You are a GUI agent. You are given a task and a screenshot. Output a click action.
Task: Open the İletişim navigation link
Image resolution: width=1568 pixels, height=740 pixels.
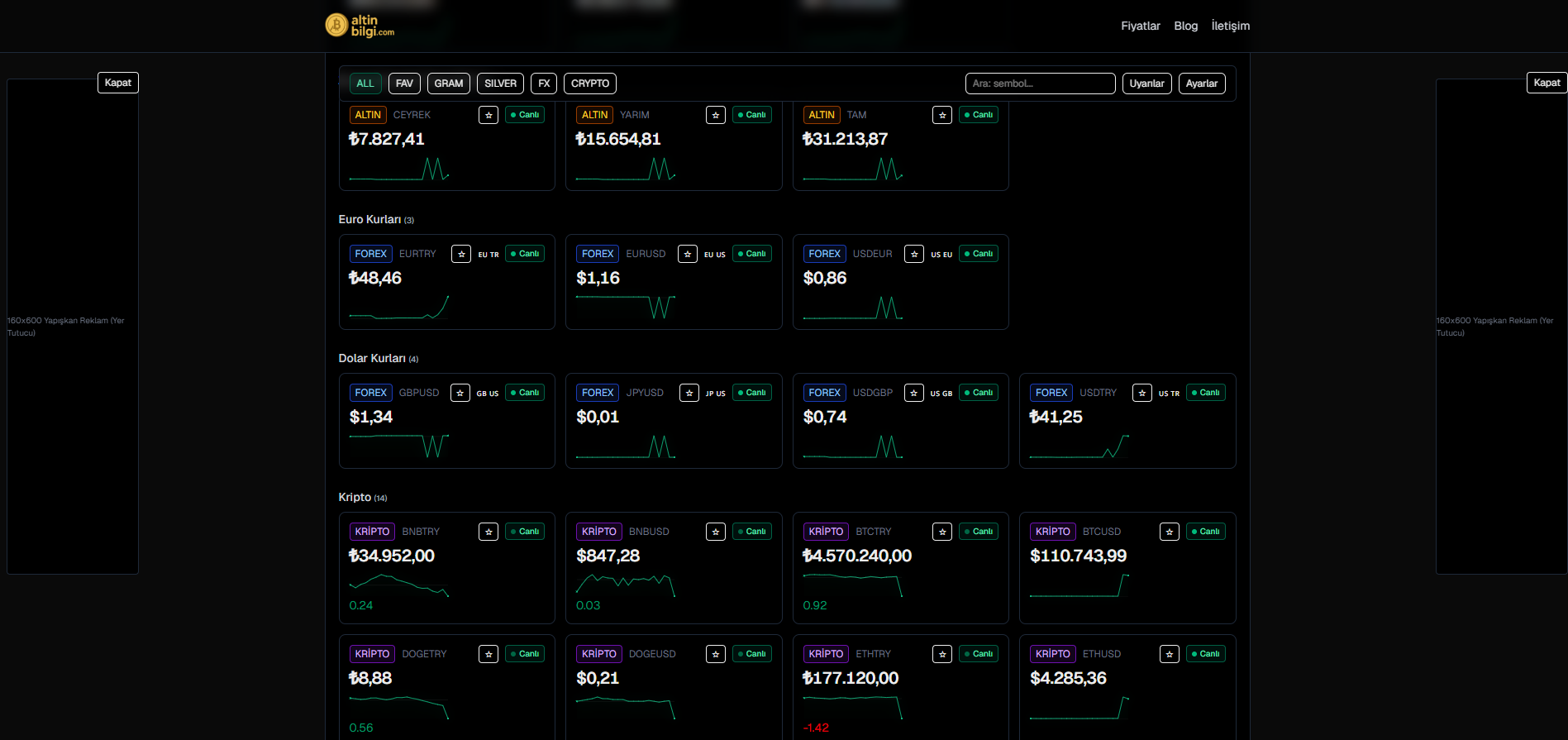(1231, 26)
